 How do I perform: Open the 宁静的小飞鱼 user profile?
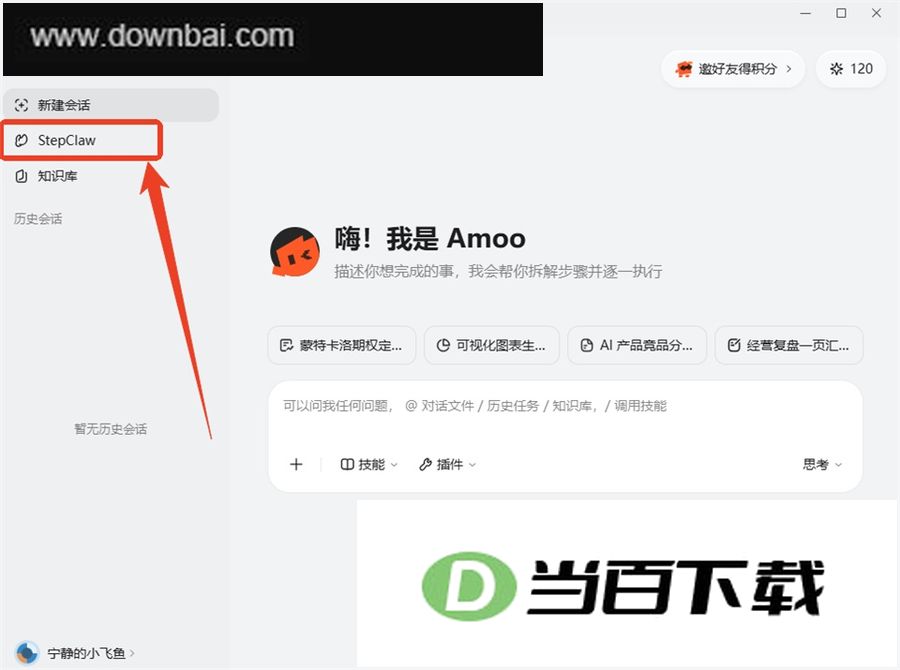(75, 653)
